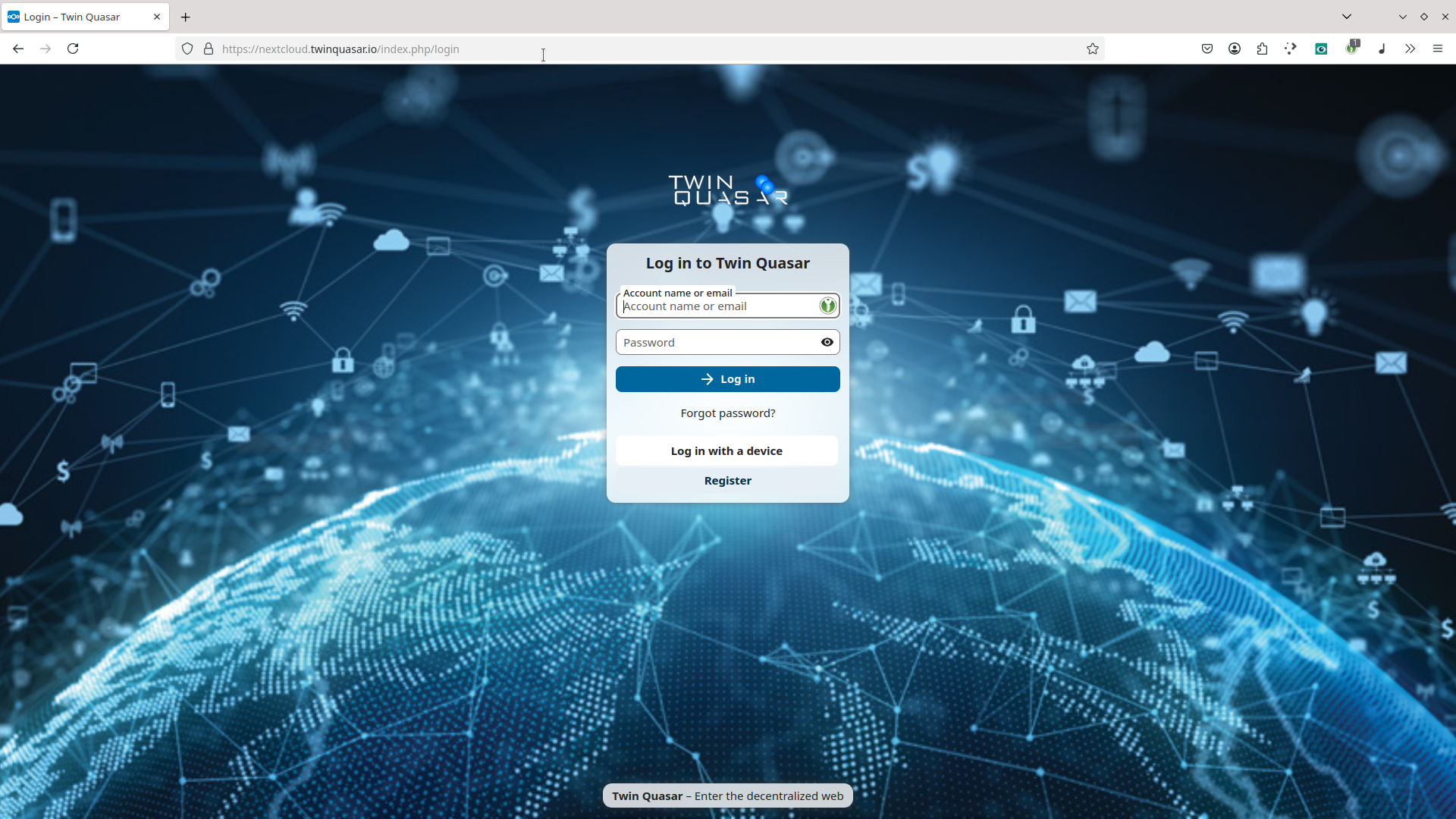Screen dimensions: 1456x819
Task: Open the Extensions puzzle piece icon
Action: pyautogui.click(x=1262, y=49)
